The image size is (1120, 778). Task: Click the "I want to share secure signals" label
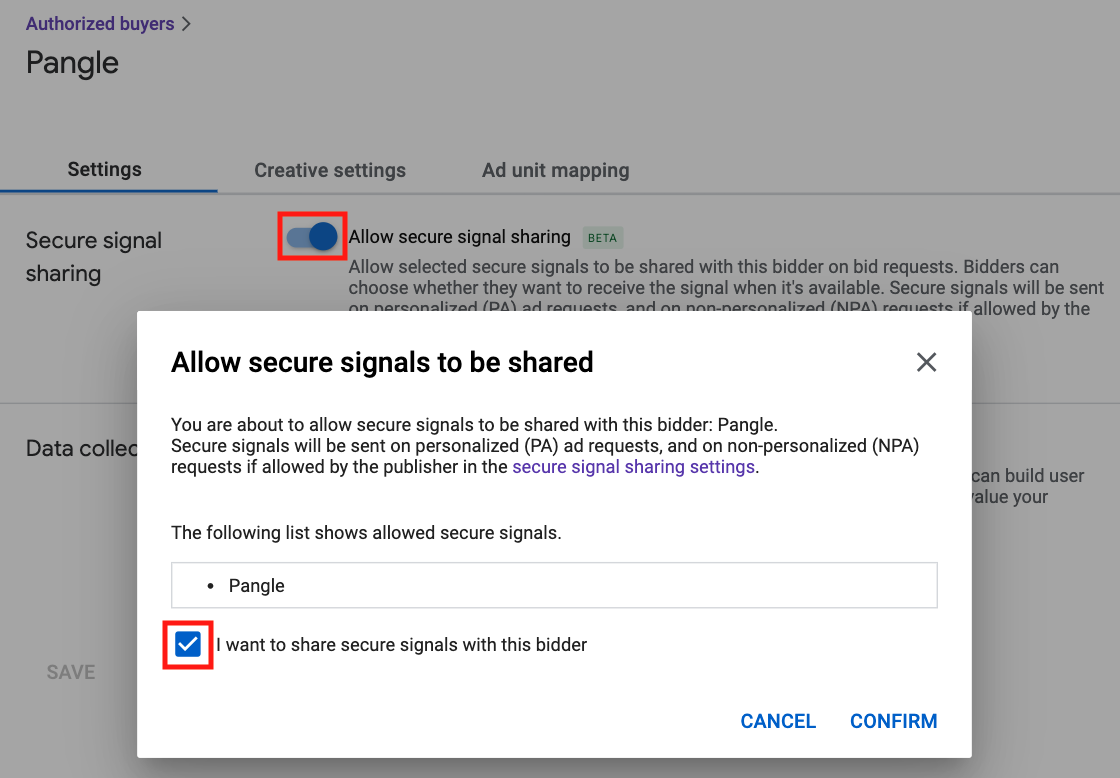click(401, 644)
